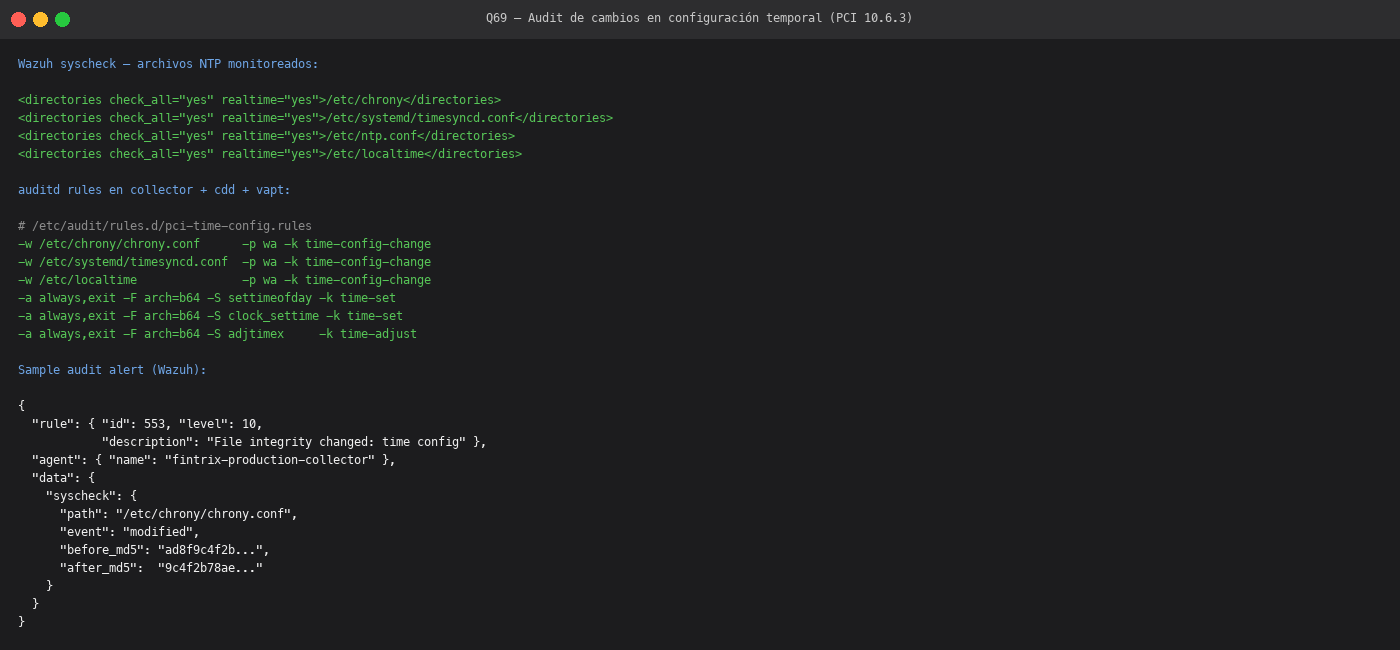The image size is (1400, 650).
Task: Click the "event": "modified" JSON line
Action: tap(130, 532)
